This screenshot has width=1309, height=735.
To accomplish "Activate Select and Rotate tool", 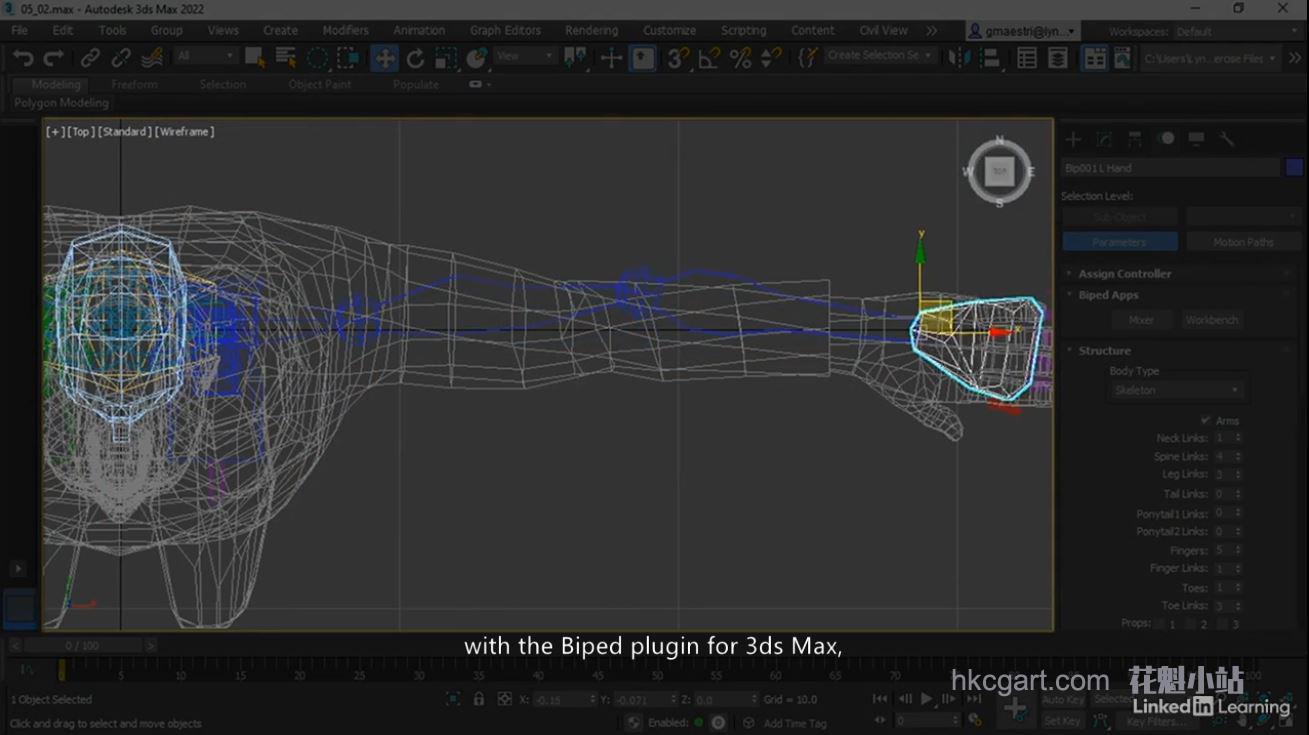I will point(415,58).
